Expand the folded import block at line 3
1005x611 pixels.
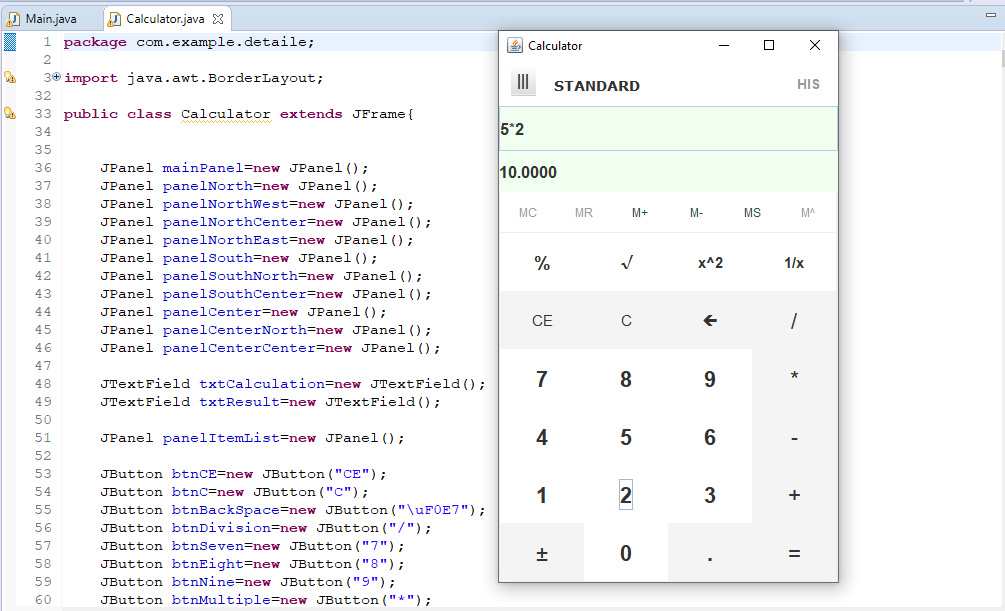coord(56,77)
